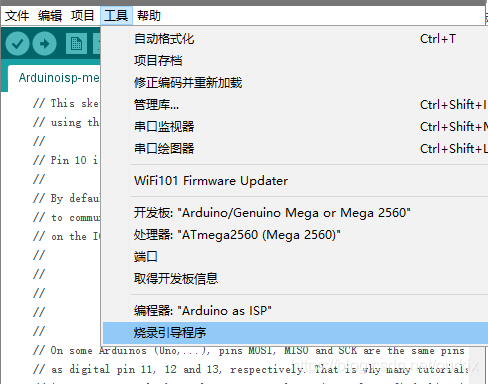Click comment line "// By defau"
Image resolution: width=488 pixels, height=384 pixels.
coord(66,198)
